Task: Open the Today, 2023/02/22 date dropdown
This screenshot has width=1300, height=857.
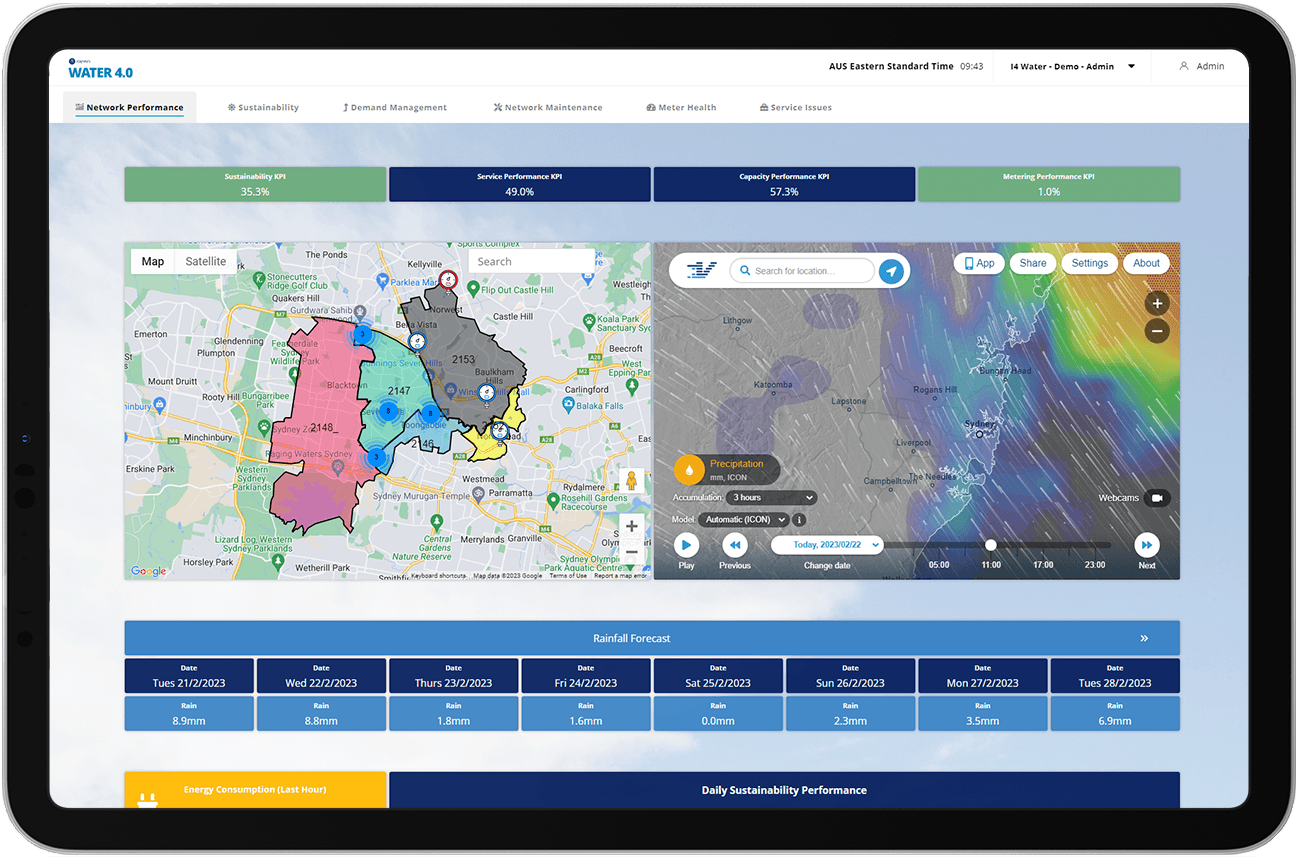Action: coord(827,545)
